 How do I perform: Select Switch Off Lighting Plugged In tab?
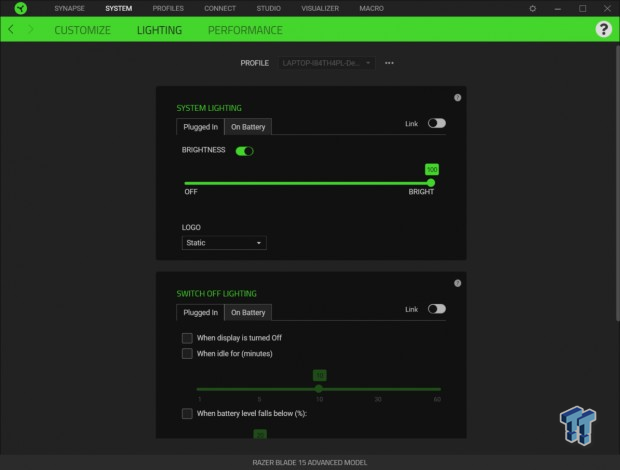200,312
